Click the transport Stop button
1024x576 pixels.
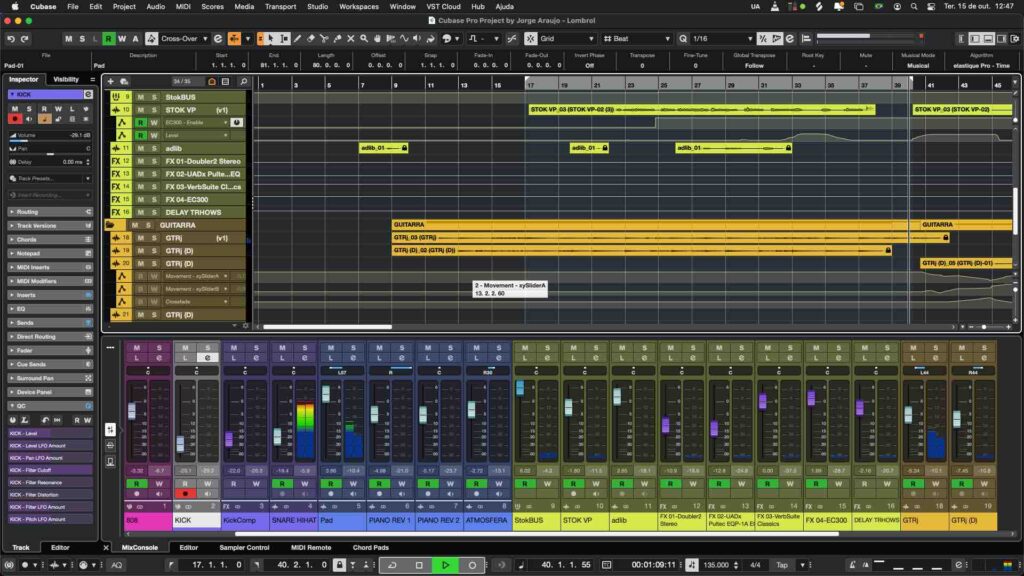coord(419,565)
